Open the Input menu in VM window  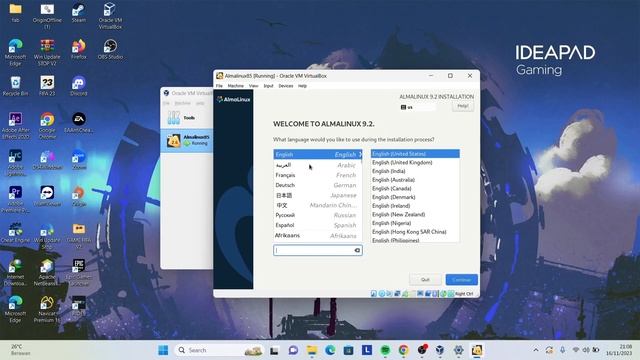click(x=268, y=86)
